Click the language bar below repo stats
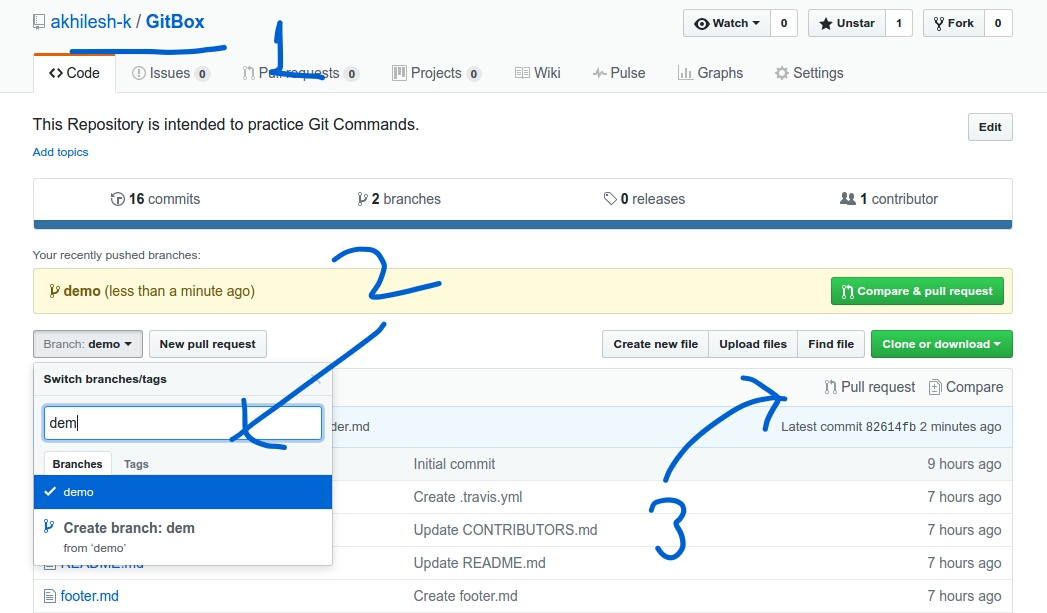1047x613 pixels. pos(523,225)
